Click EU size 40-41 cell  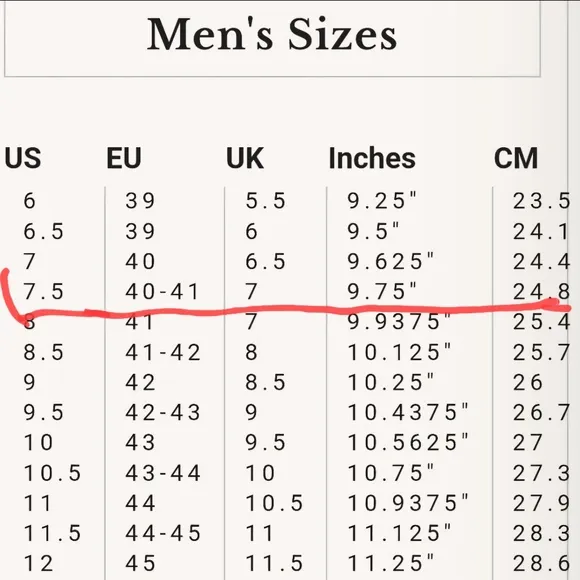[x=163, y=291]
